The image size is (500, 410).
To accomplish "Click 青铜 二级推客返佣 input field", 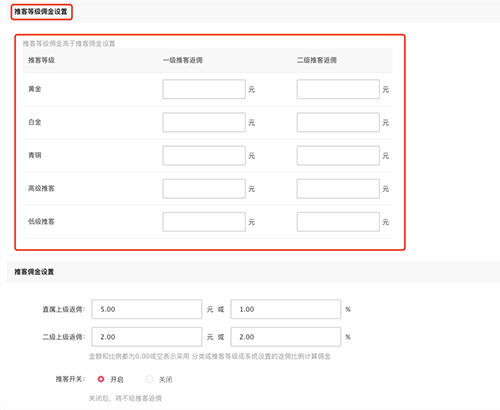I will point(338,155).
